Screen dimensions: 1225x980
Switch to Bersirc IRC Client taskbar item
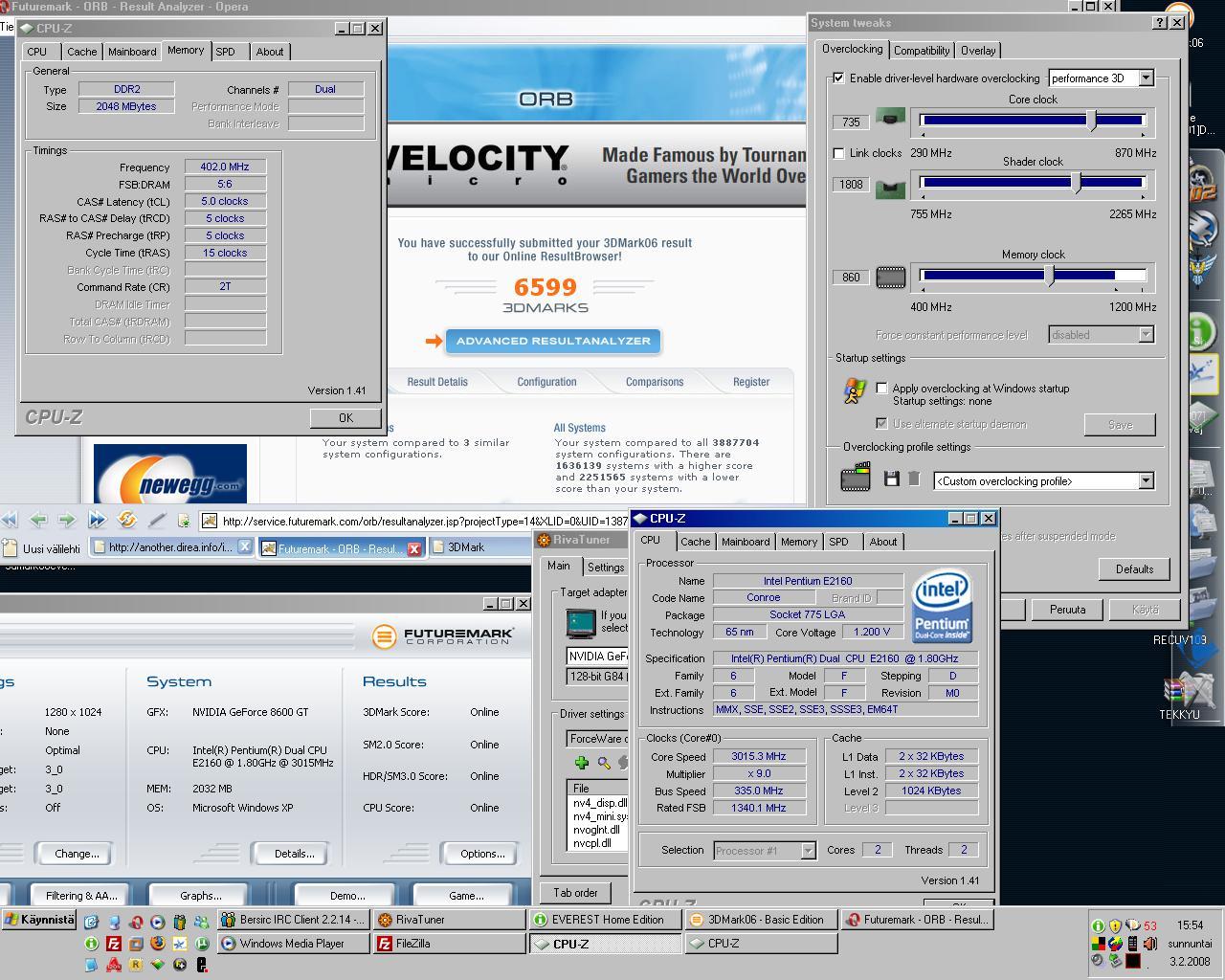[x=293, y=920]
